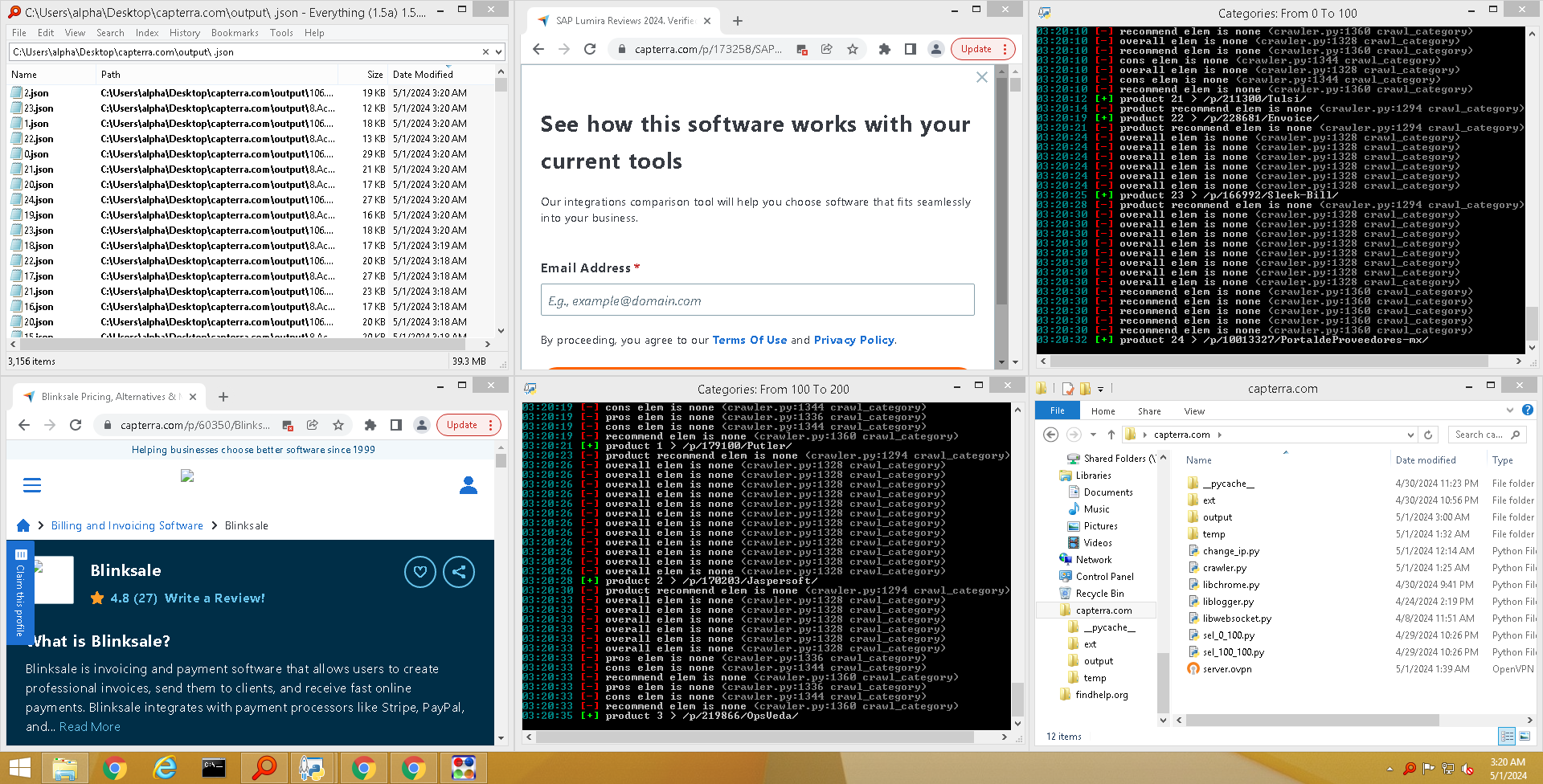
Task: Click the Capterra home icon in breadcrumb
Action: click(x=23, y=525)
